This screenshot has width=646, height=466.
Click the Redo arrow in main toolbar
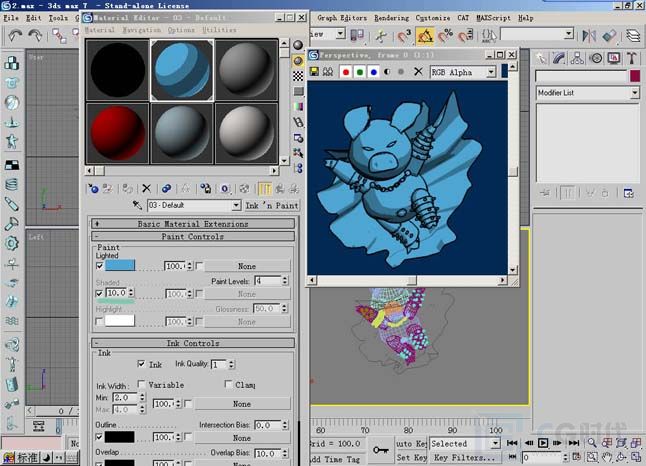pos(35,35)
